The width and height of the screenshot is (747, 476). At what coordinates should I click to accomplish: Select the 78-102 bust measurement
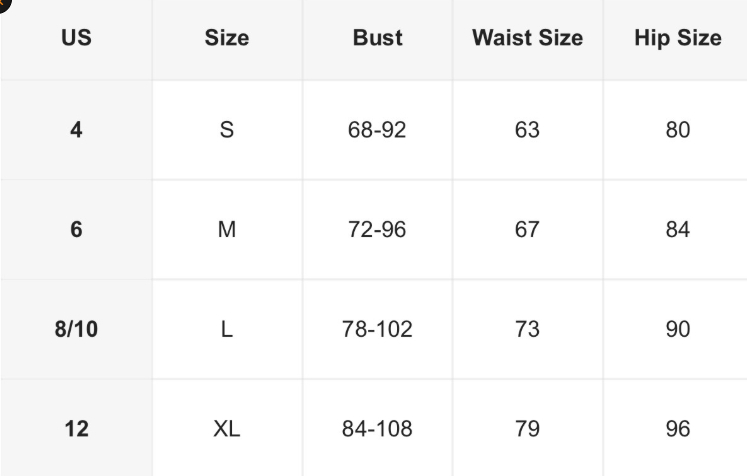coord(377,330)
